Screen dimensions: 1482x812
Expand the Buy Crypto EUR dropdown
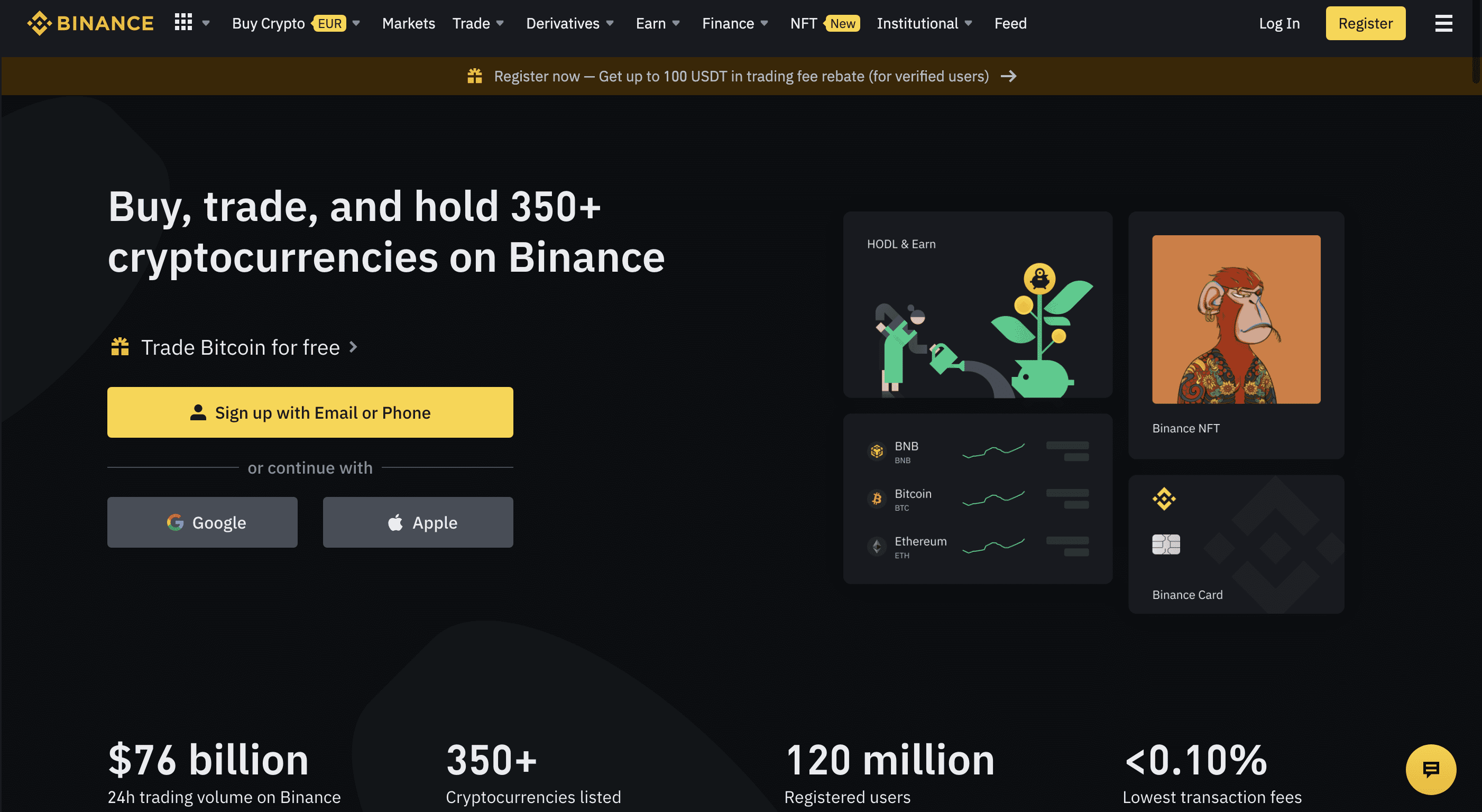pos(356,23)
